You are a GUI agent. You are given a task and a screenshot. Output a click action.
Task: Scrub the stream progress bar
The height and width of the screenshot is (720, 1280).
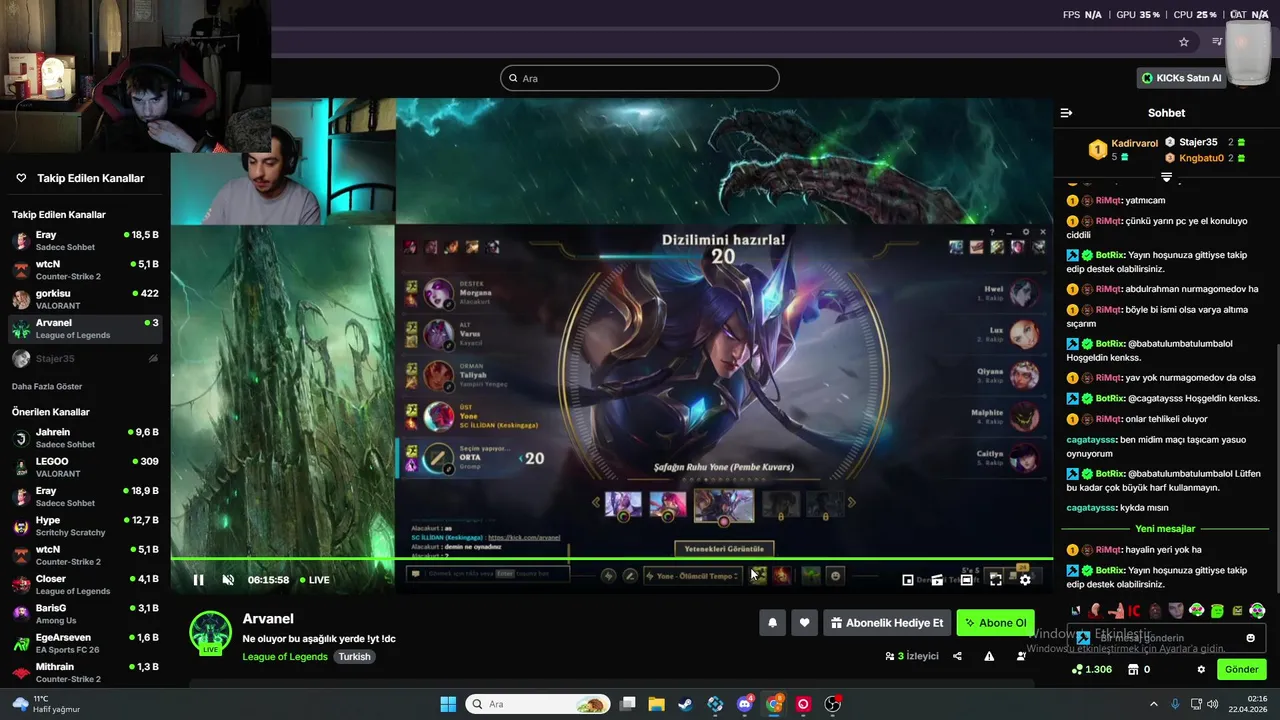tap(611, 559)
